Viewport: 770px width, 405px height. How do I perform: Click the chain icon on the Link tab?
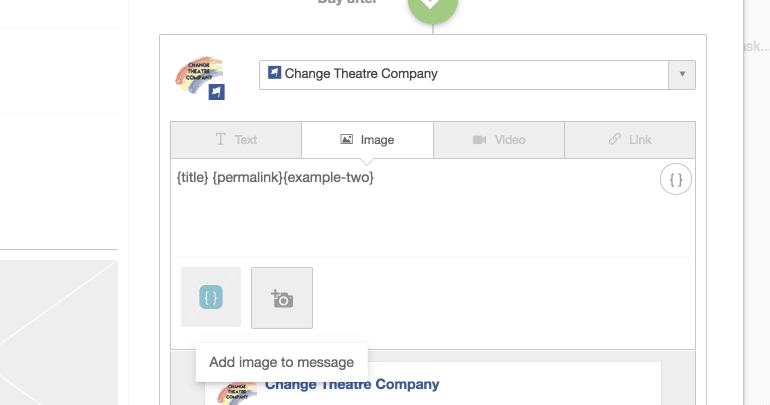point(615,140)
